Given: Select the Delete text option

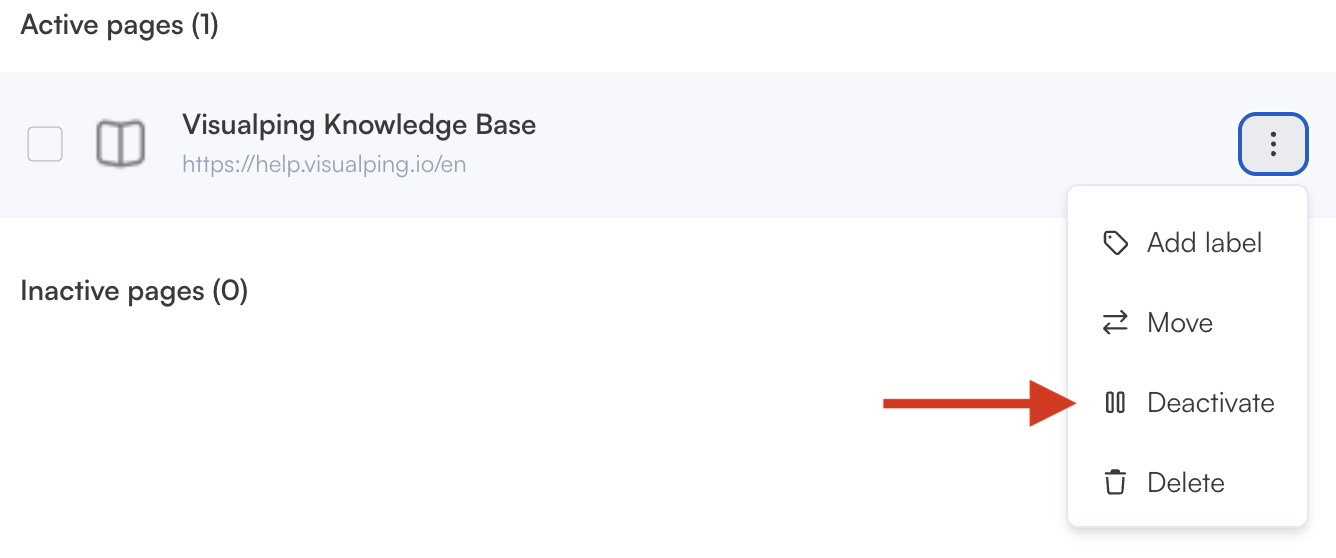Looking at the screenshot, I should pos(1186,483).
